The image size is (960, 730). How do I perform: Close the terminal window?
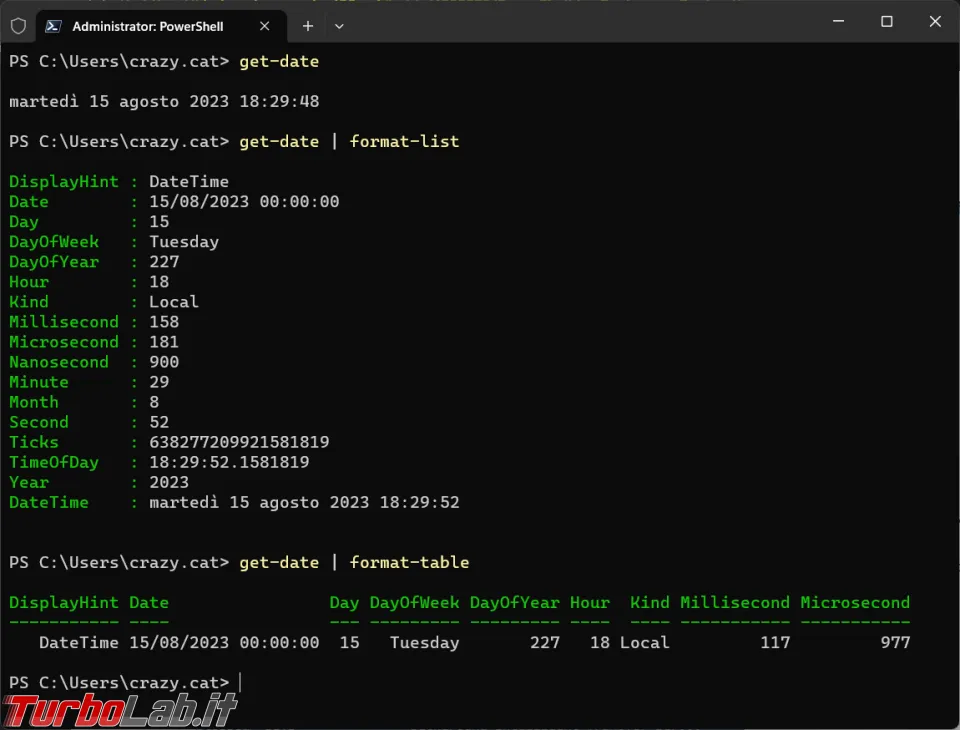(x=935, y=21)
